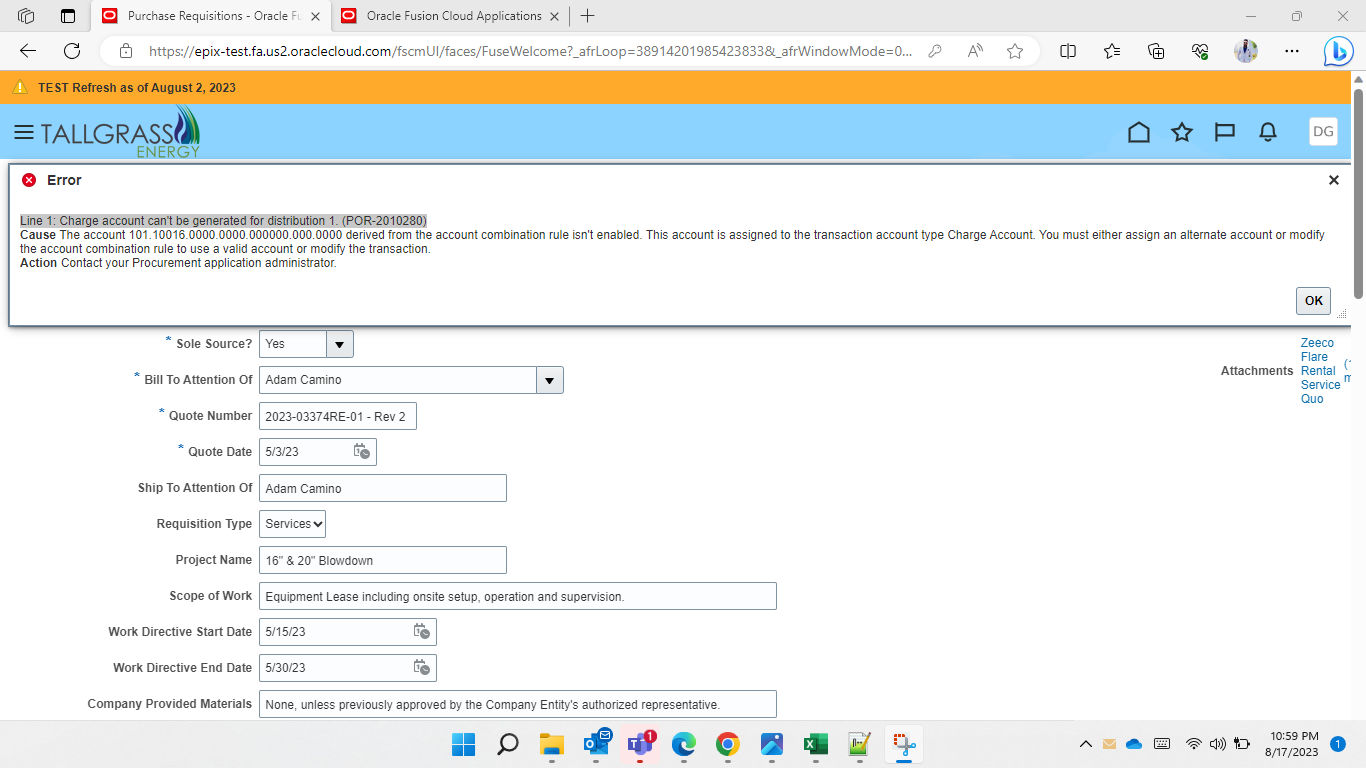This screenshot has width=1366, height=768.
Task: Reload the page with browser refresh
Action: point(72,51)
